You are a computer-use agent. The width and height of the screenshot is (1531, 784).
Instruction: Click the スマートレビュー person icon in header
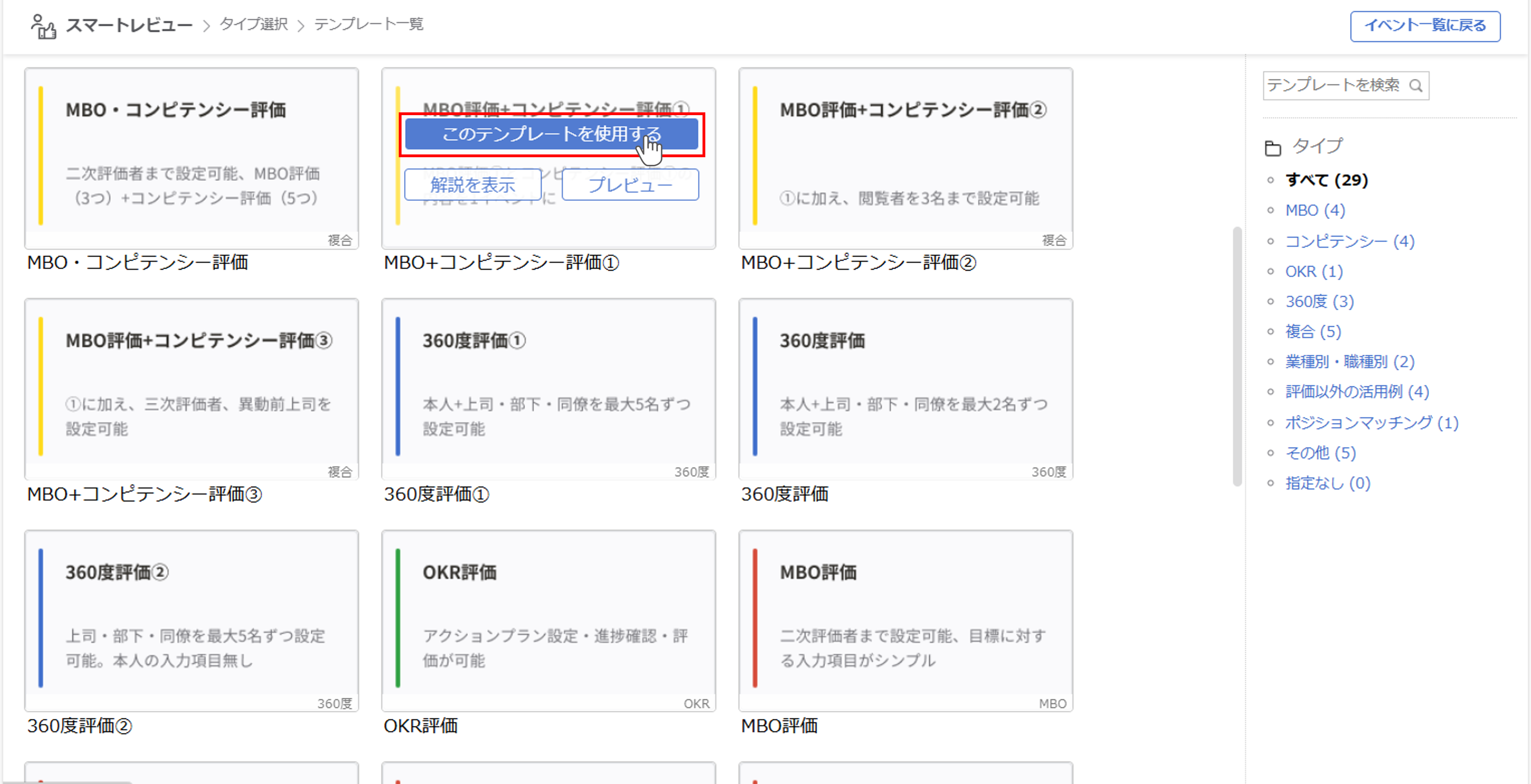tap(42, 25)
